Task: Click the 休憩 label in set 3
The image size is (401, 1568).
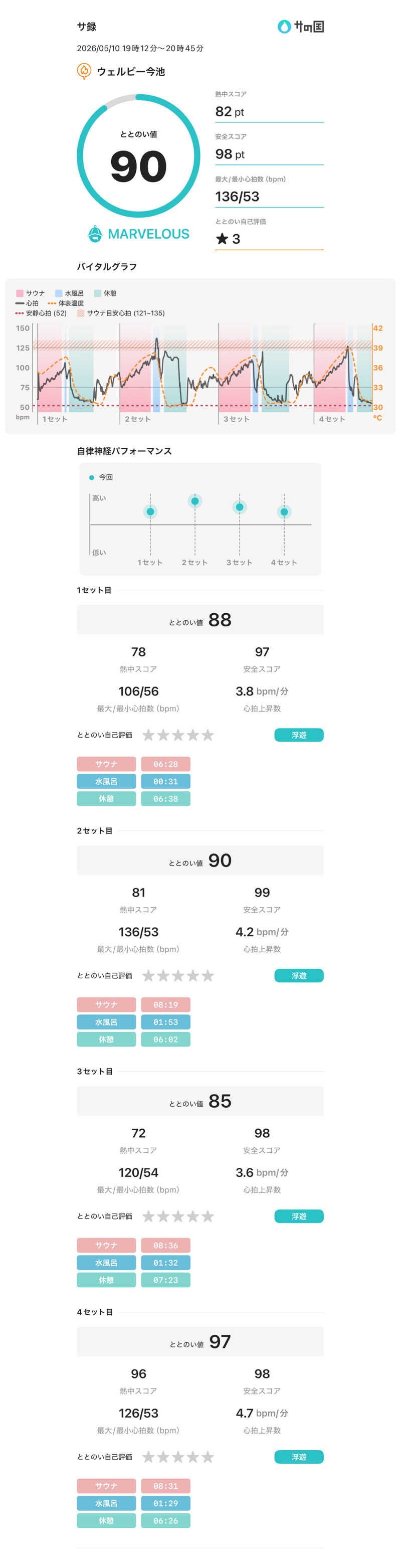Action: (x=106, y=1280)
